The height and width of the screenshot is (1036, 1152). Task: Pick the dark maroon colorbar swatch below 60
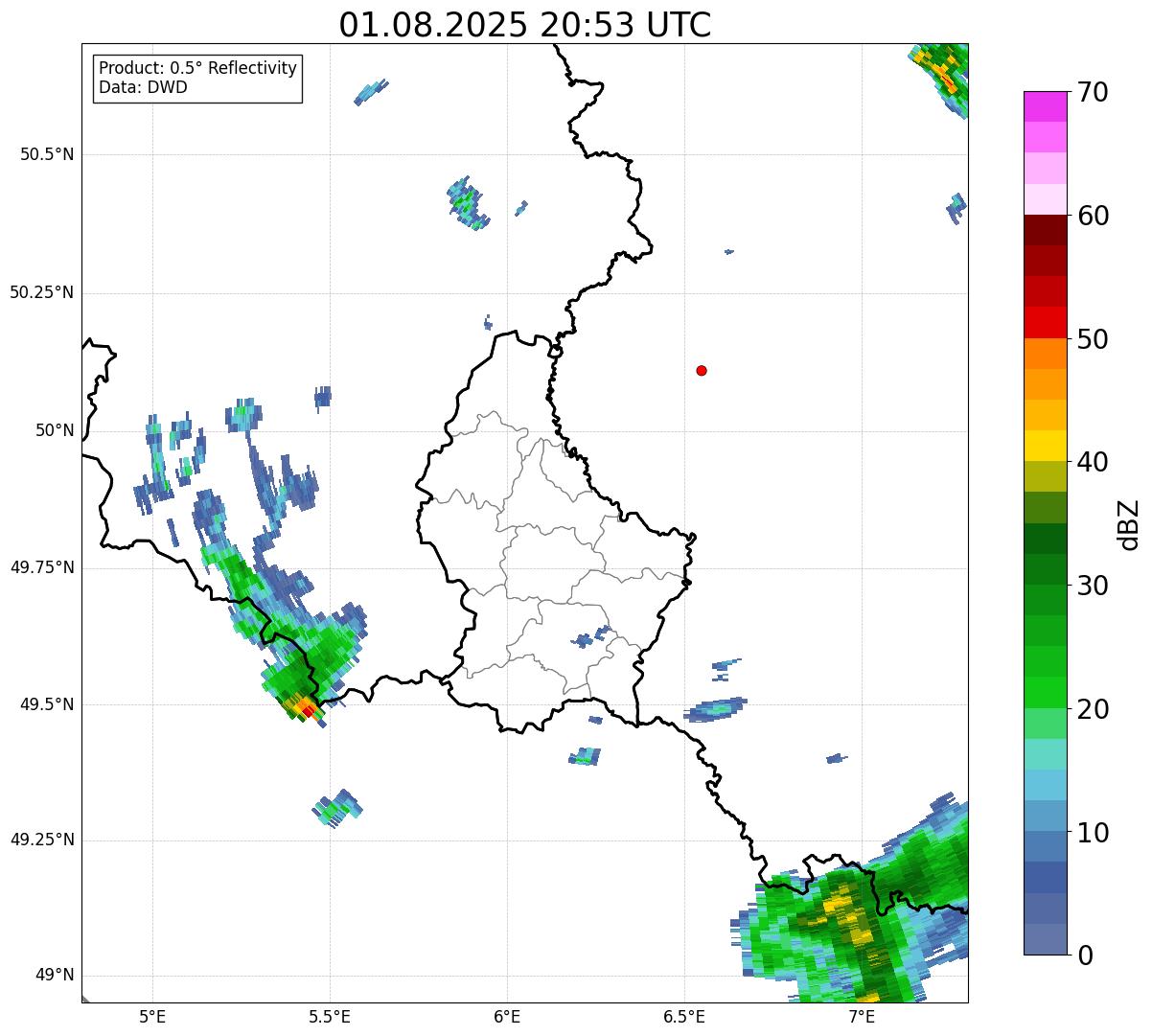coord(1045,230)
